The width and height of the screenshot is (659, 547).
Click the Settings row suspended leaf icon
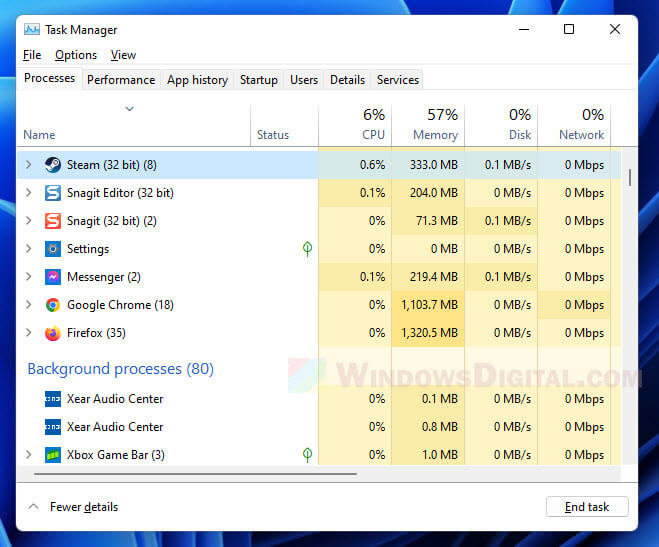point(307,249)
